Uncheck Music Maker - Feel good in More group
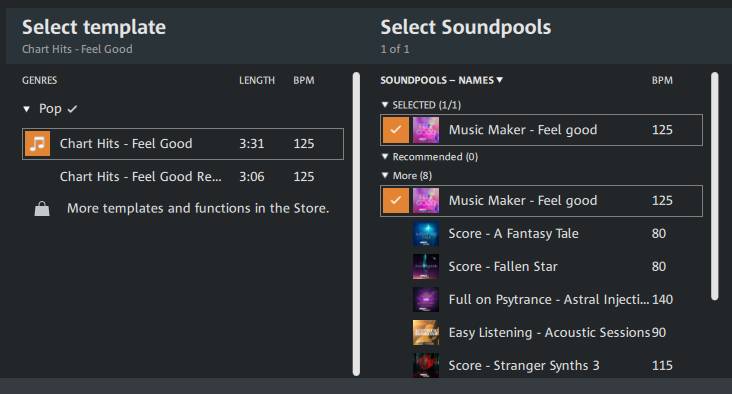Screen dimensions: 732x394 [395, 201]
